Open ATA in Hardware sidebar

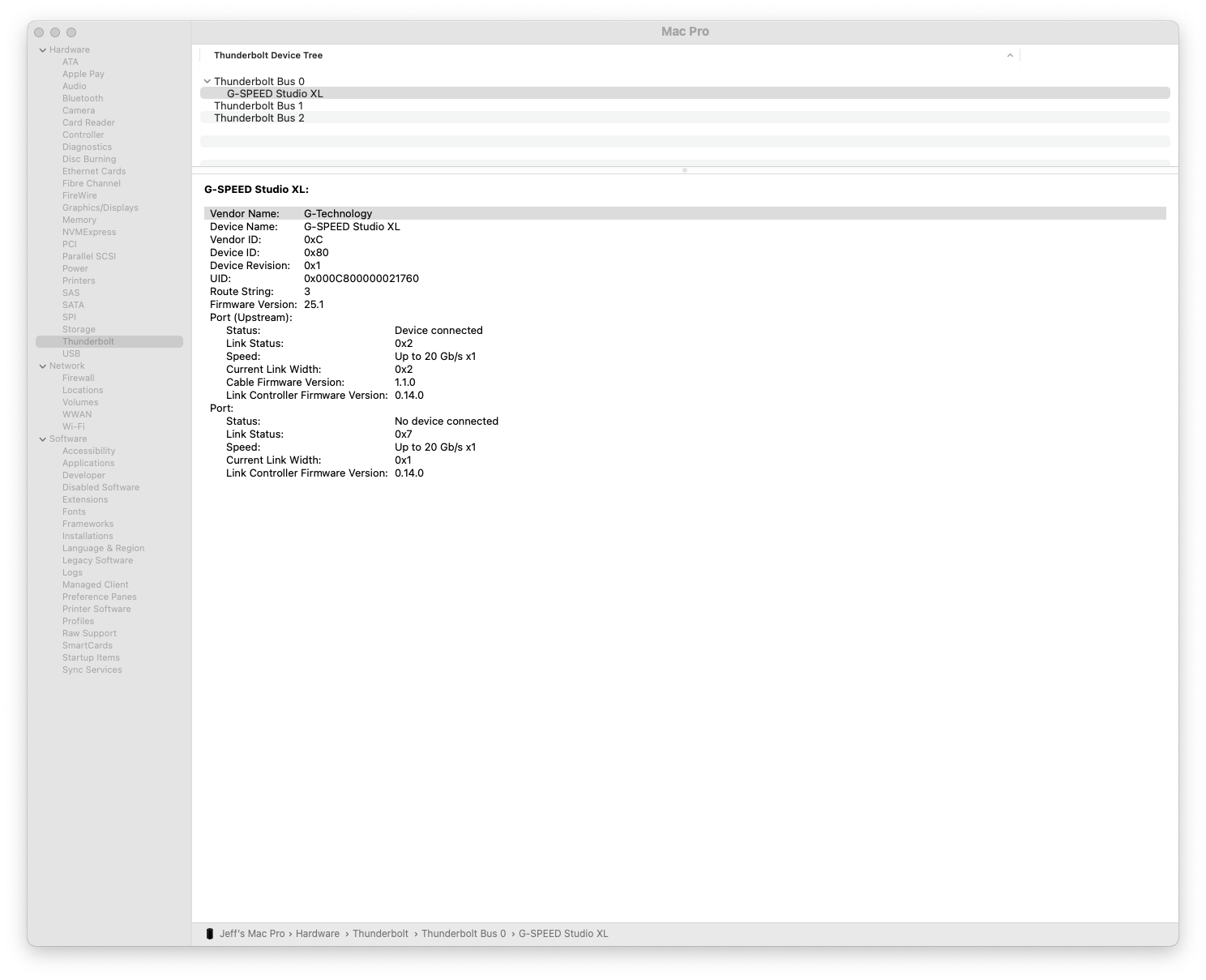(x=71, y=62)
